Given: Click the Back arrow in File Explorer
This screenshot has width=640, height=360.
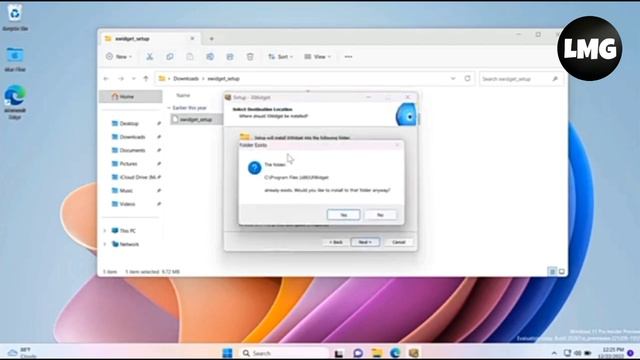Looking at the screenshot, I should [106, 78].
